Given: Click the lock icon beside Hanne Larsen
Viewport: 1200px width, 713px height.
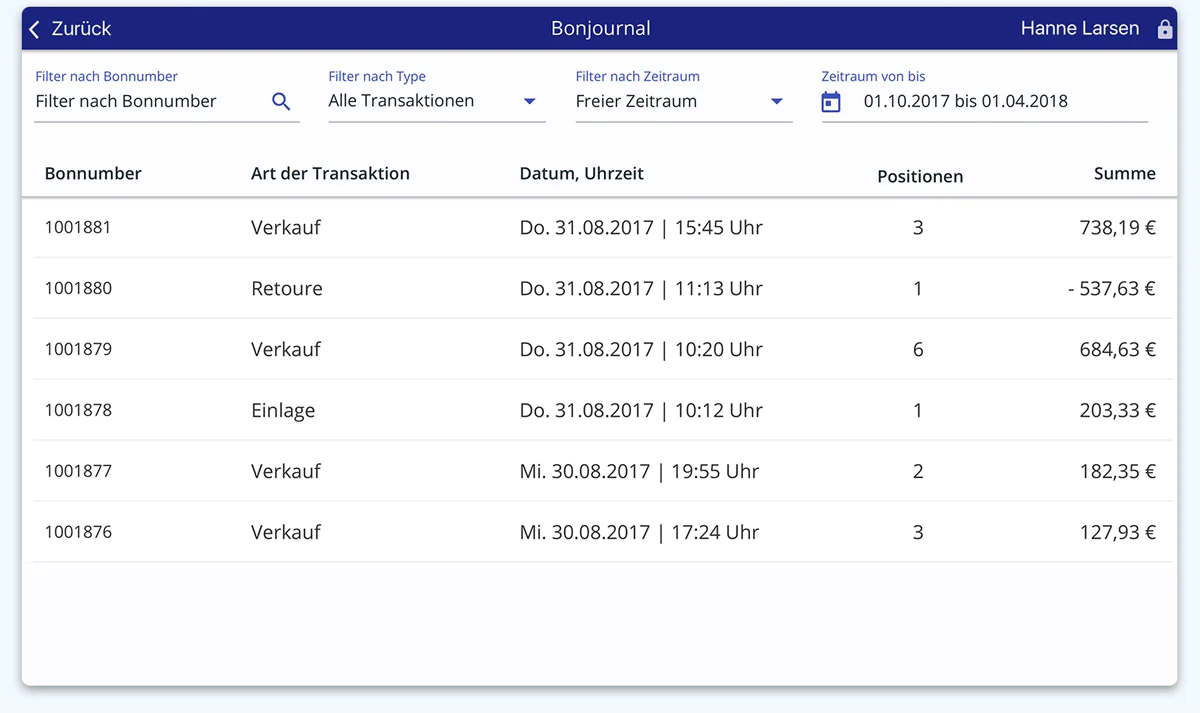Looking at the screenshot, I should [x=1164, y=29].
